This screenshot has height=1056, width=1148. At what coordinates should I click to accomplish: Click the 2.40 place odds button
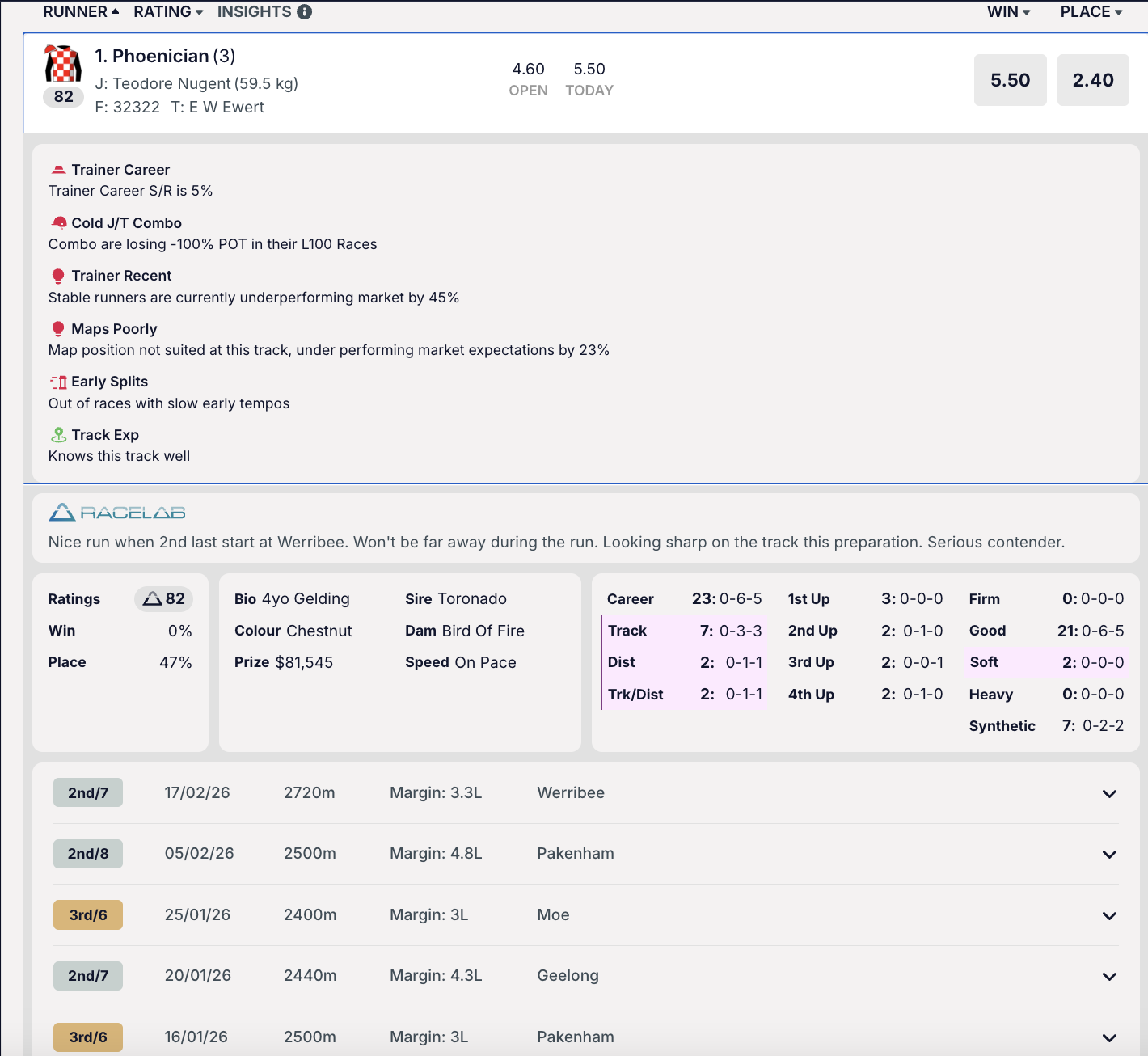click(1093, 80)
